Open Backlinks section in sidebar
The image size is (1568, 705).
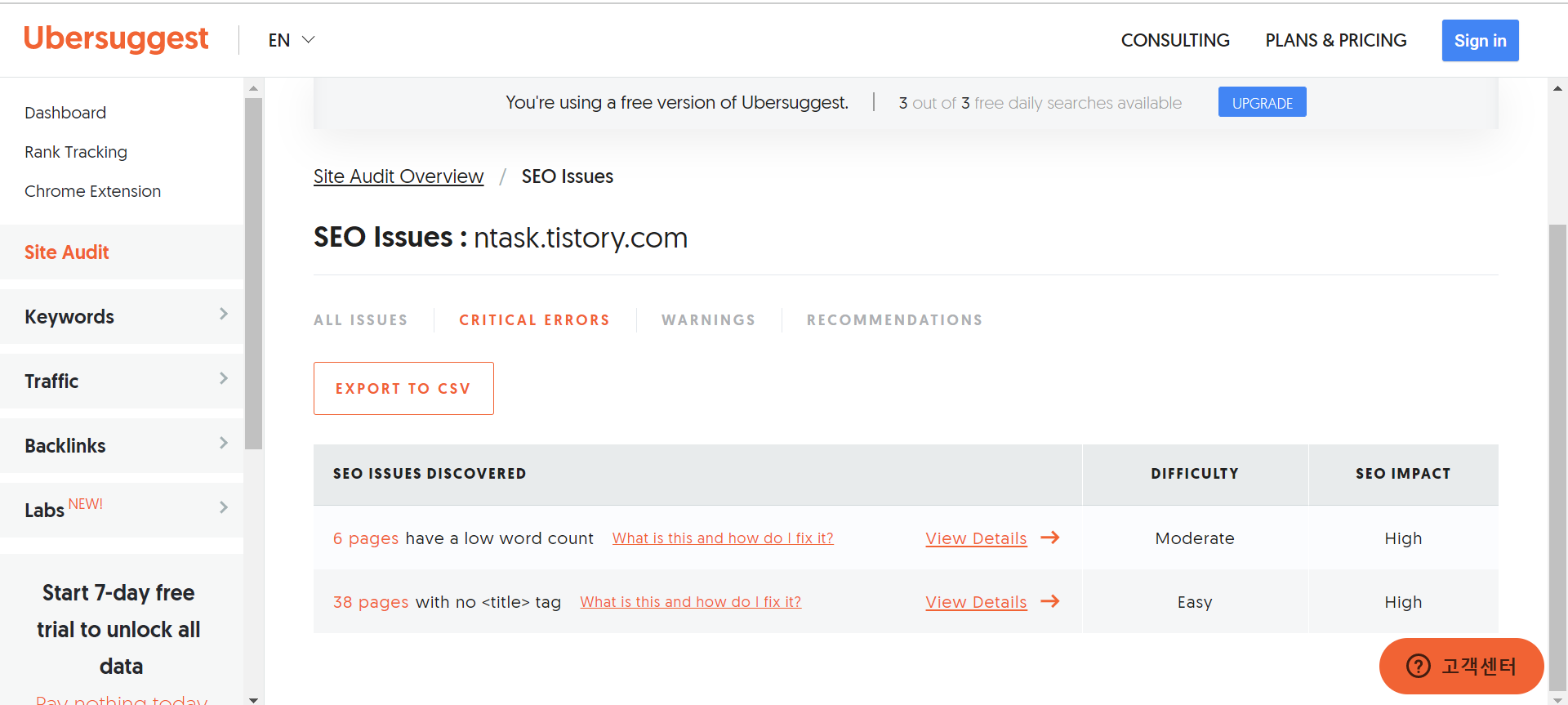[122, 445]
